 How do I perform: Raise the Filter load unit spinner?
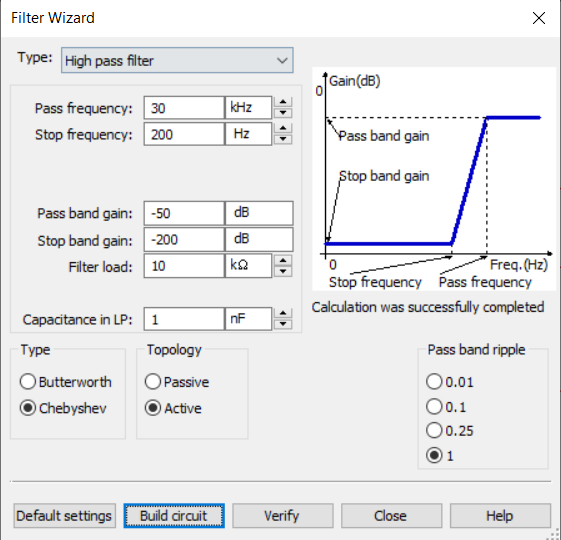pyautogui.click(x=283, y=260)
